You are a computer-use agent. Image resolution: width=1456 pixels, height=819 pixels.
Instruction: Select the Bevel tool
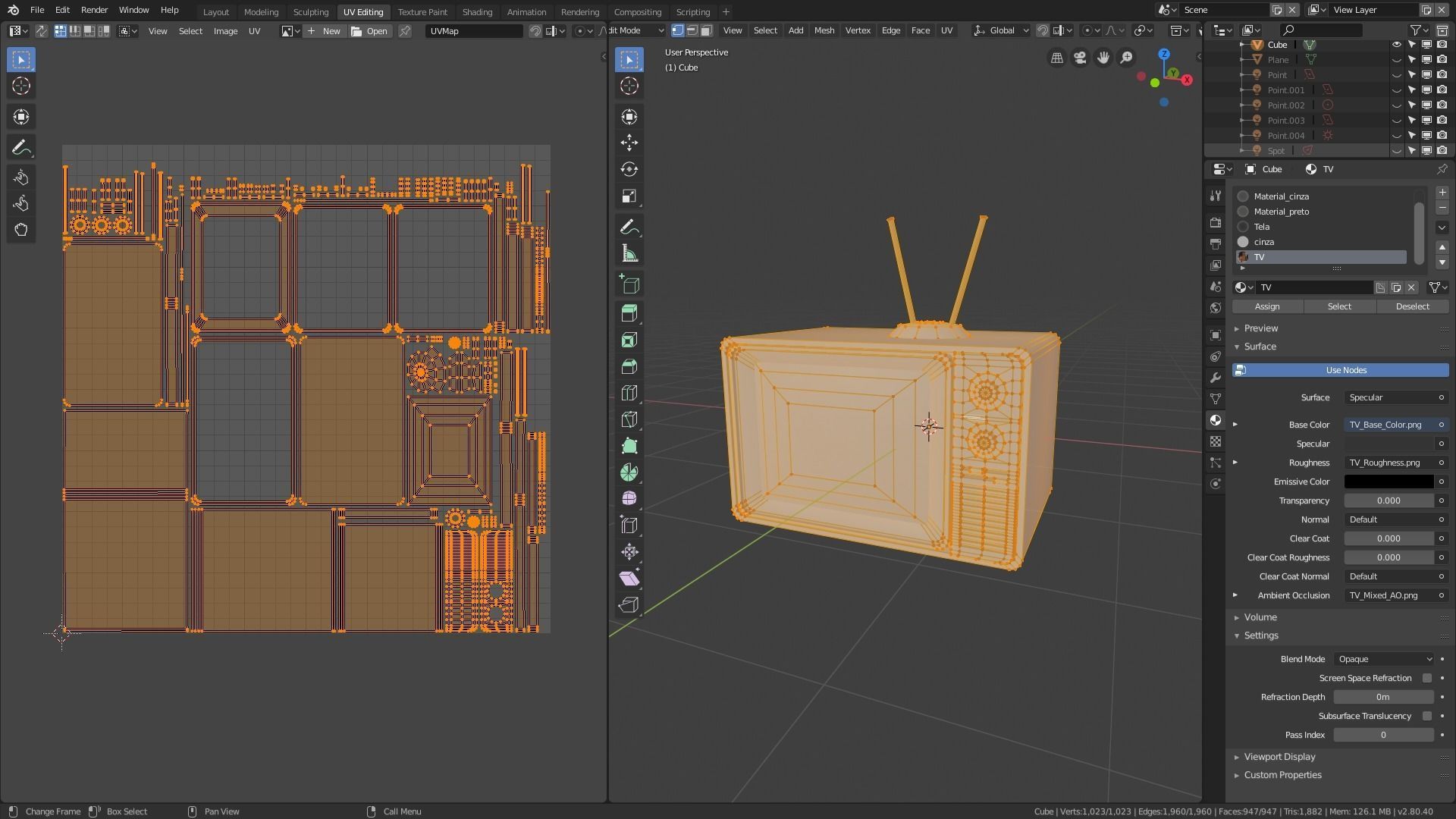point(629,367)
